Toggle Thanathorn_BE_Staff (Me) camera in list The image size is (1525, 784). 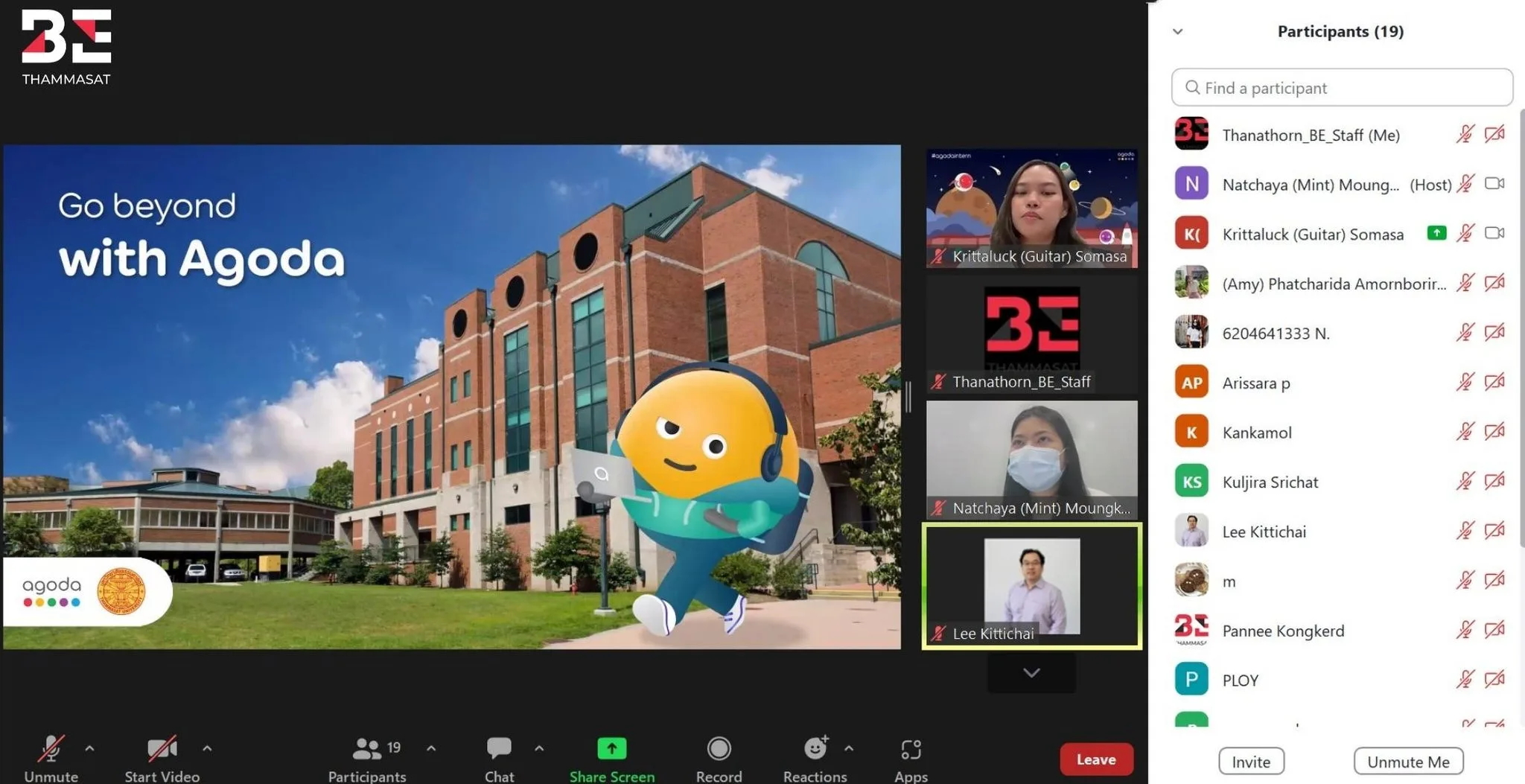[1494, 134]
